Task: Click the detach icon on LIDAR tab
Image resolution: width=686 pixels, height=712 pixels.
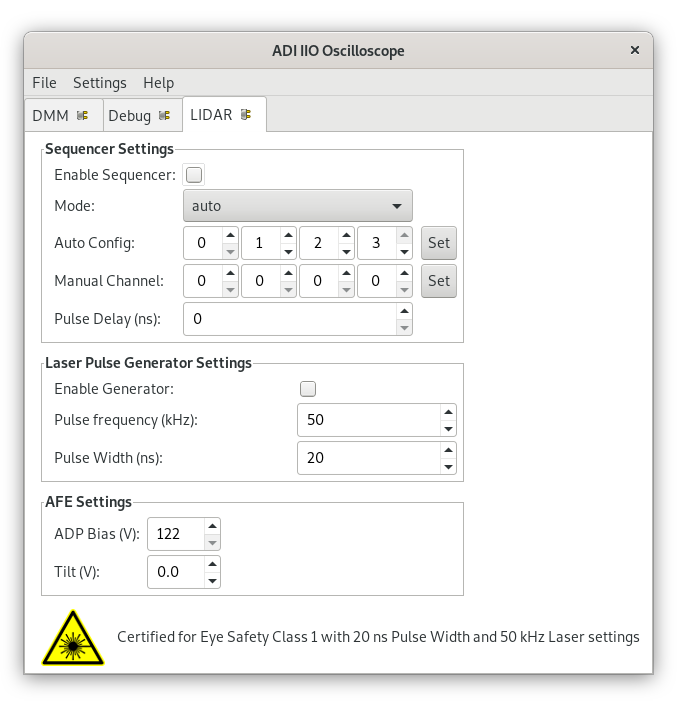Action: (x=246, y=115)
